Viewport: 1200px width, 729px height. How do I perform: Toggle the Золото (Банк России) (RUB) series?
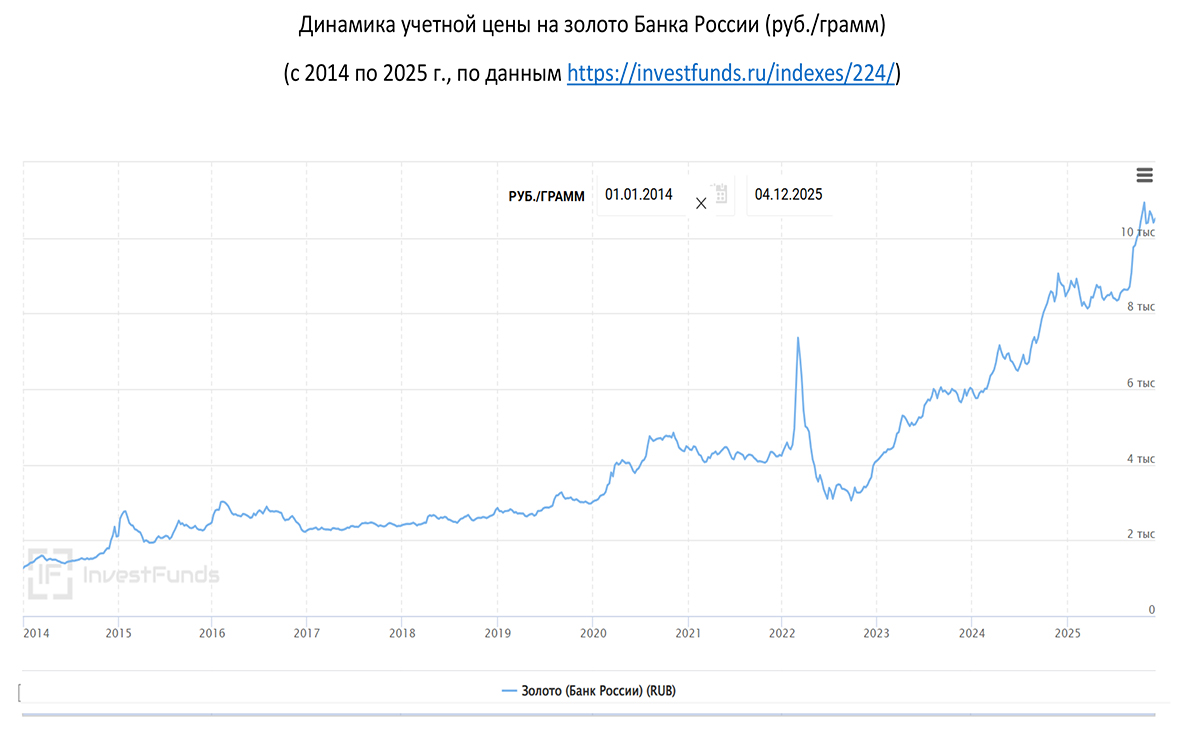tap(598, 691)
